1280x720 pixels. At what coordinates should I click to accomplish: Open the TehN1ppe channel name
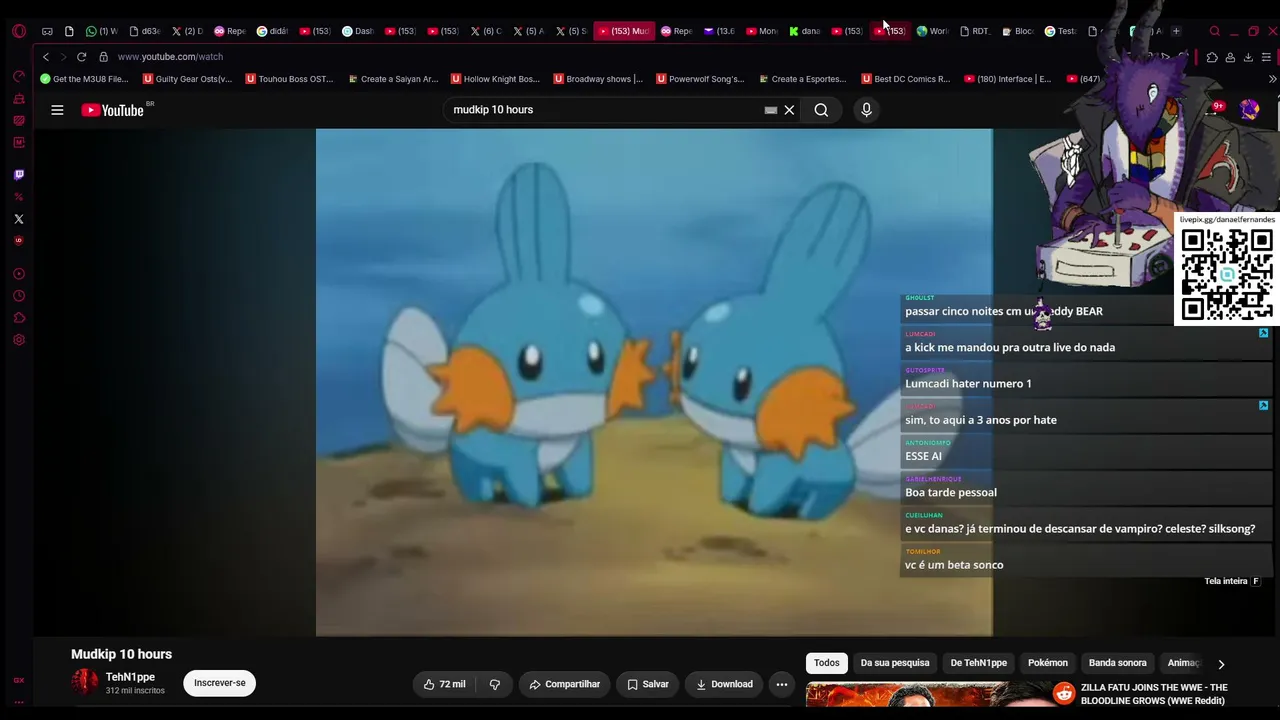130,677
